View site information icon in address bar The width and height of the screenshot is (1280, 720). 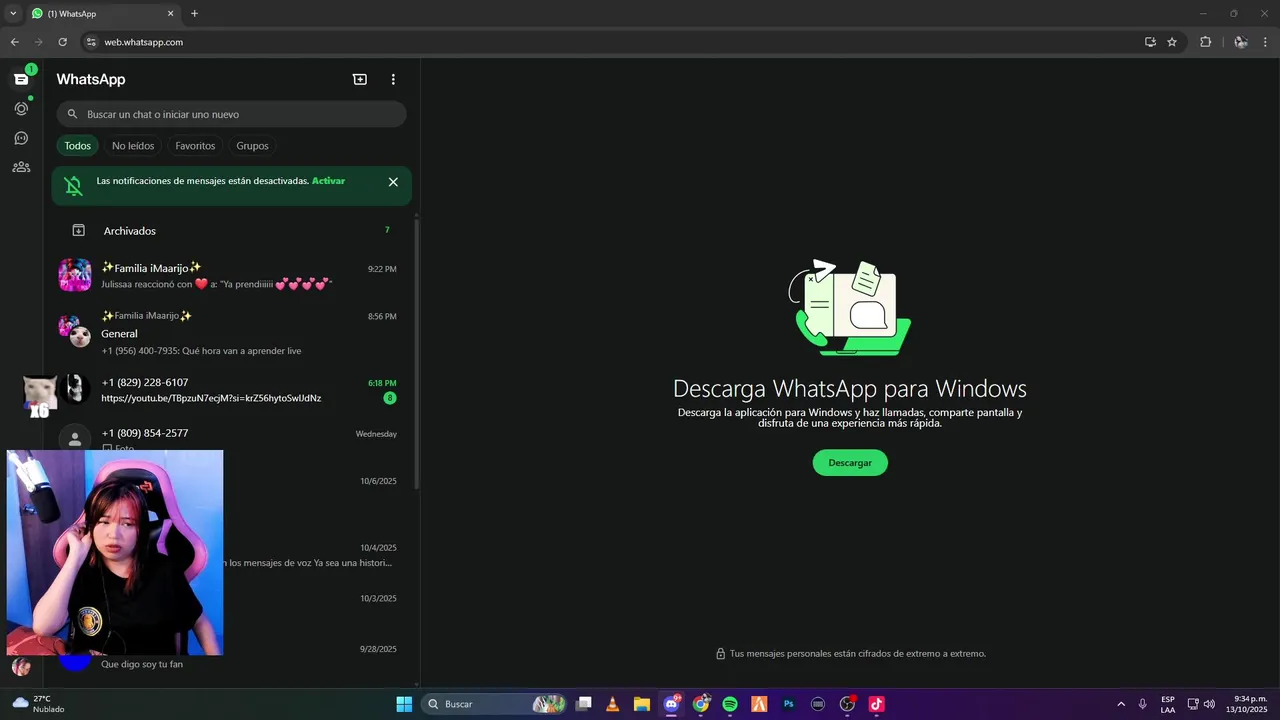pos(91,42)
